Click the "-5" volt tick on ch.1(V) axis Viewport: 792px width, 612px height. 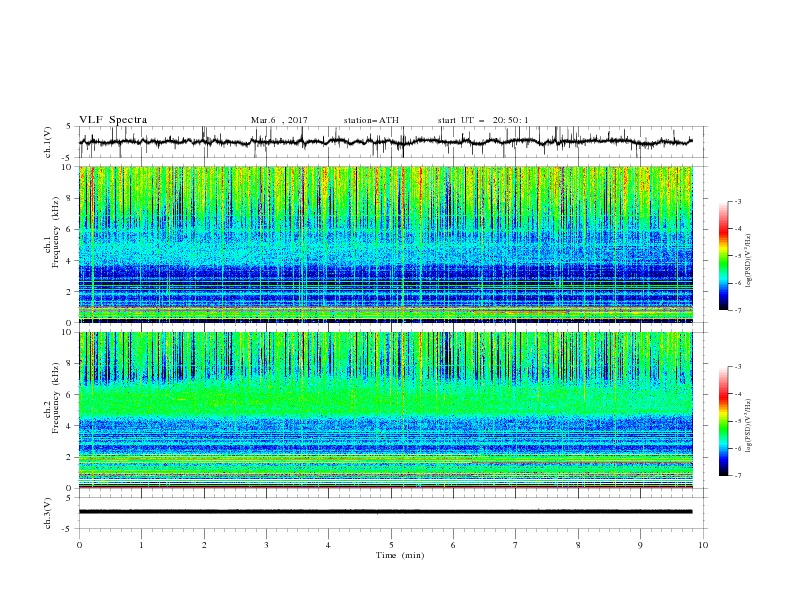[x=68, y=158]
